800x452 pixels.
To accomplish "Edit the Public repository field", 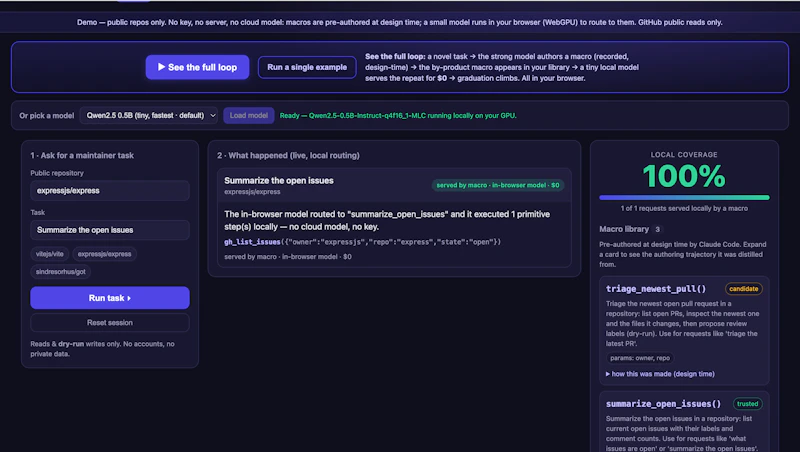I will click(x=110, y=191).
